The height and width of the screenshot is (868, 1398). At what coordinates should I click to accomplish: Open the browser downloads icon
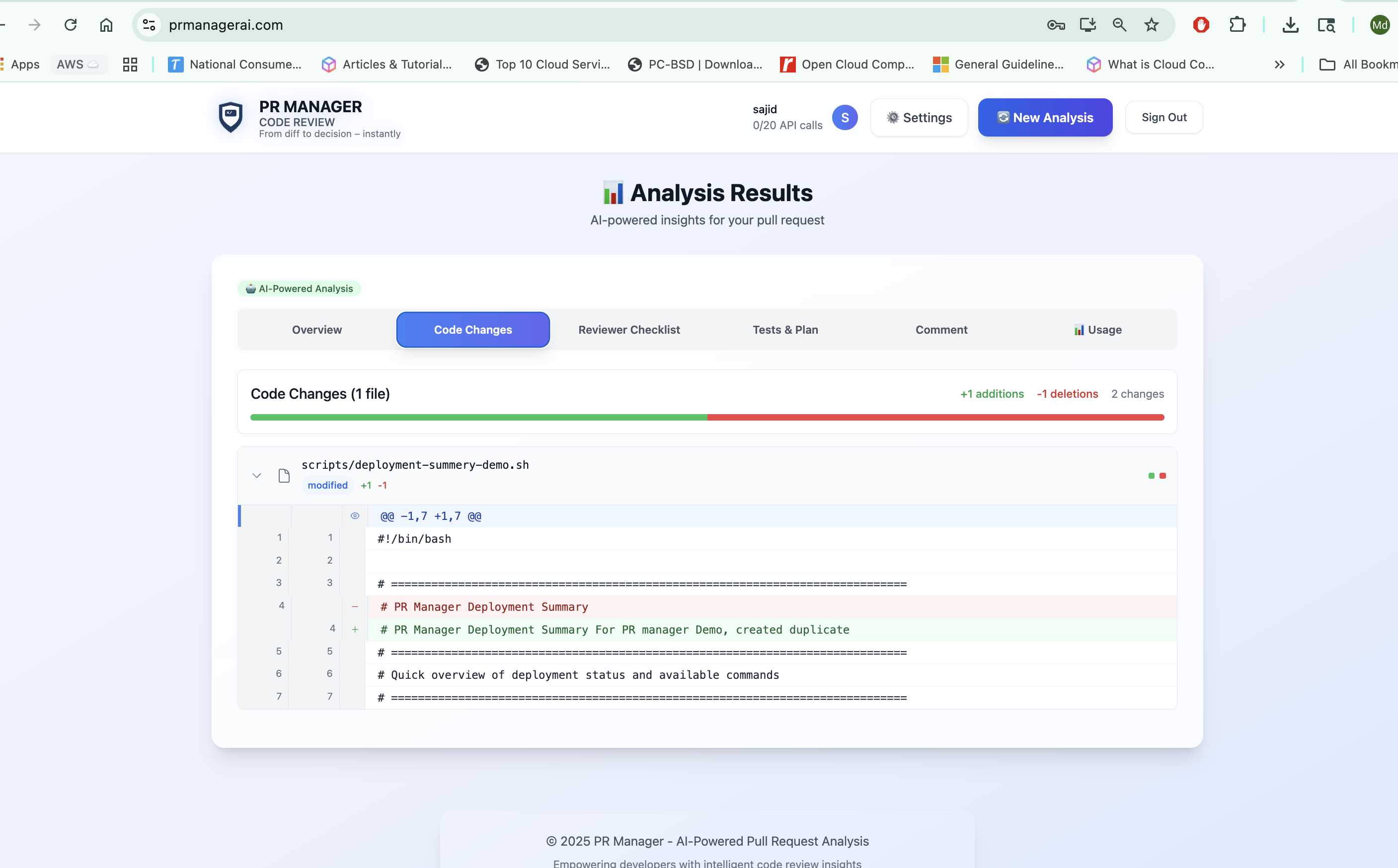click(1290, 25)
